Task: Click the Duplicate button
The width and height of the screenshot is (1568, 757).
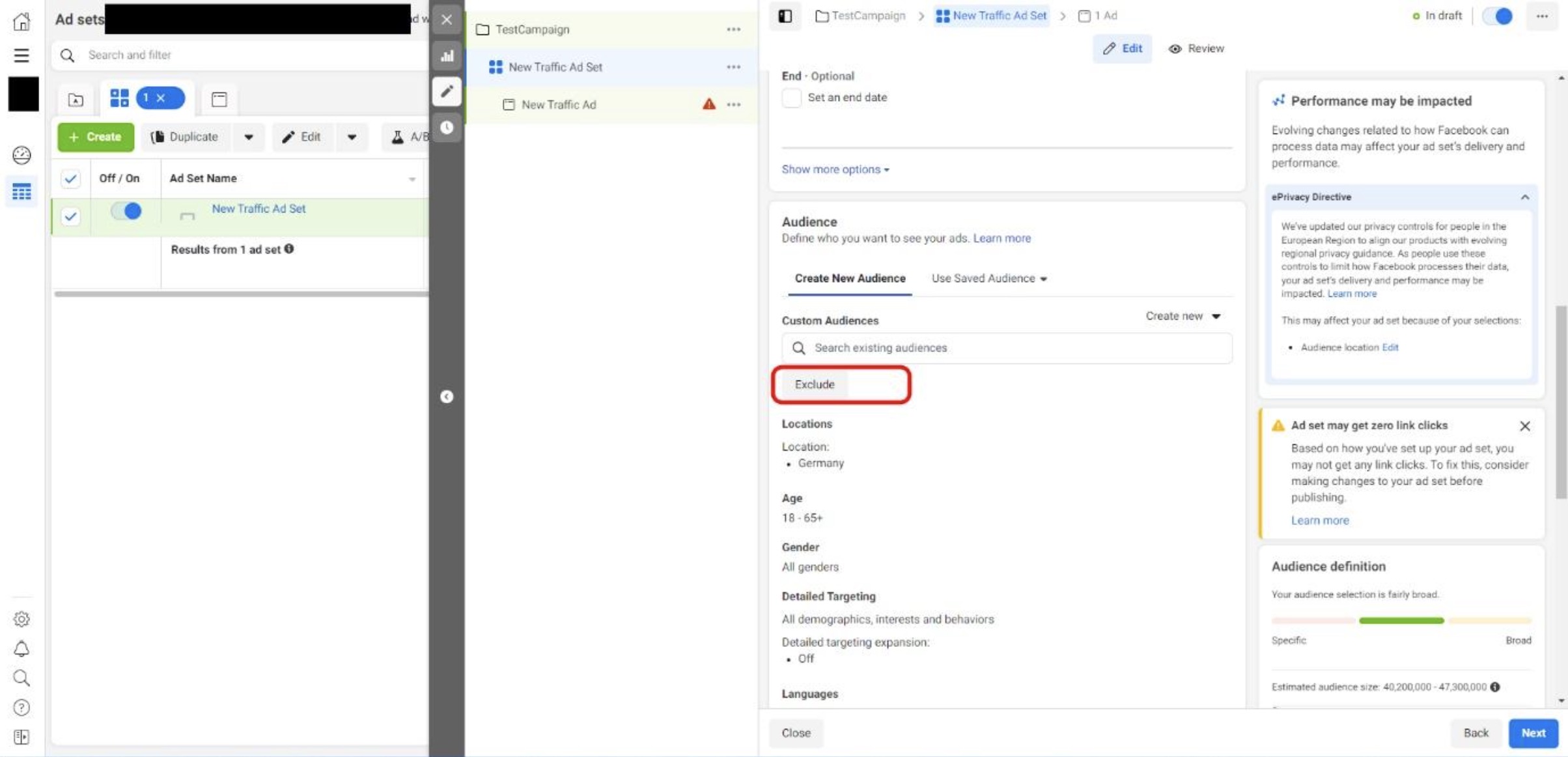Action: click(x=185, y=137)
